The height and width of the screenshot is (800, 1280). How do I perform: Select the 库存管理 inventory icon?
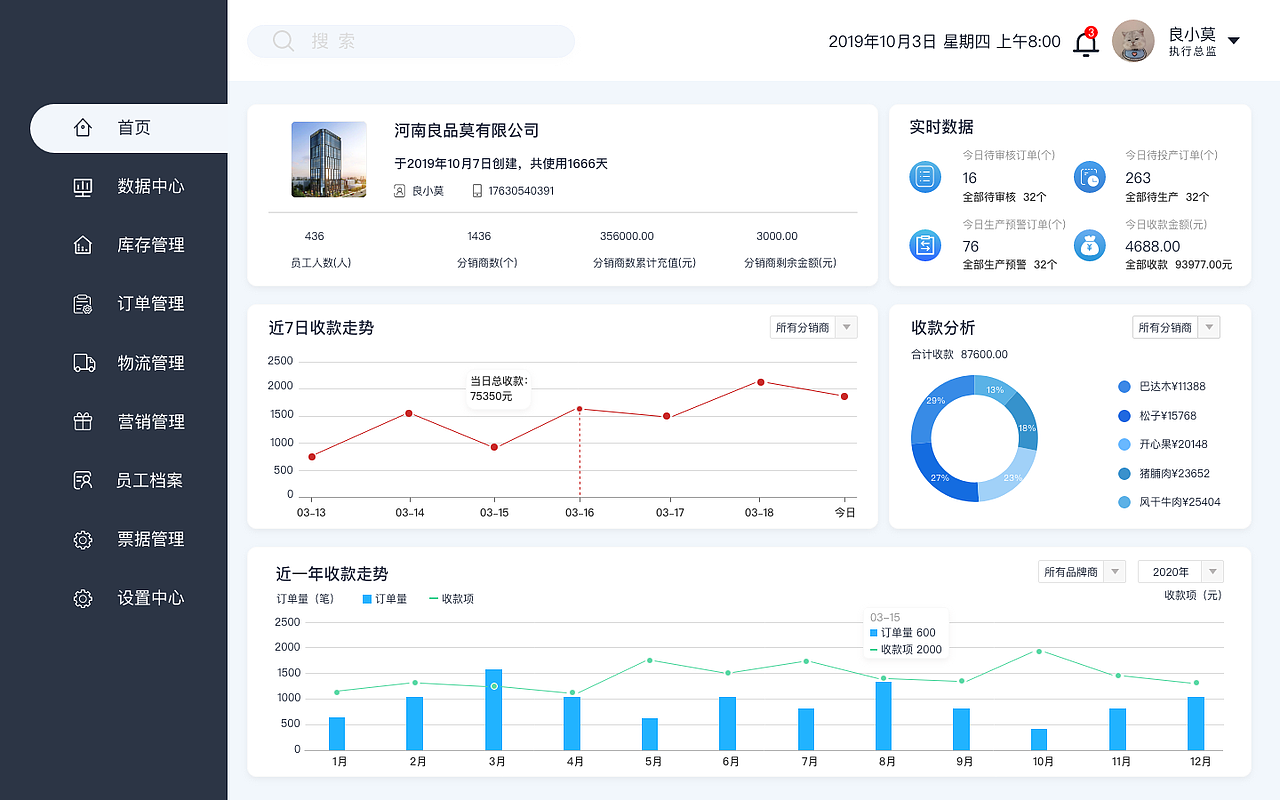coord(82,245)
